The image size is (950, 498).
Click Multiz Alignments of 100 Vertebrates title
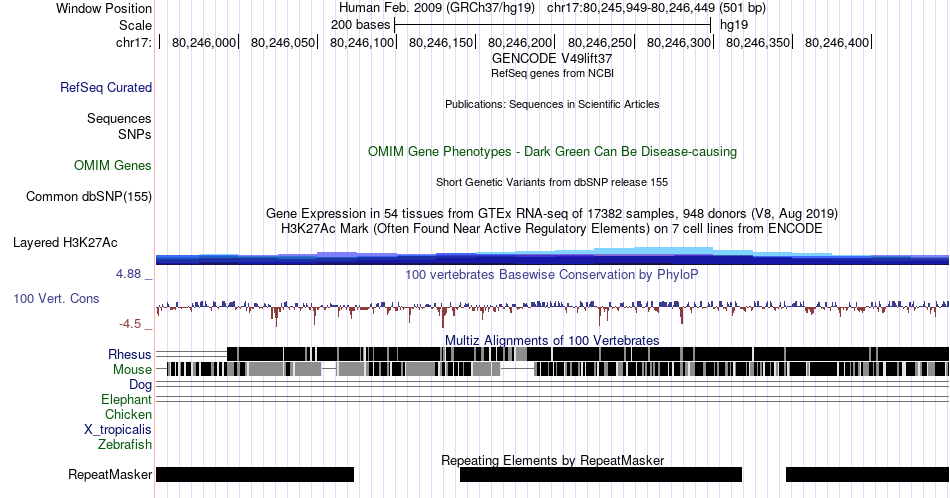[552, 340]
